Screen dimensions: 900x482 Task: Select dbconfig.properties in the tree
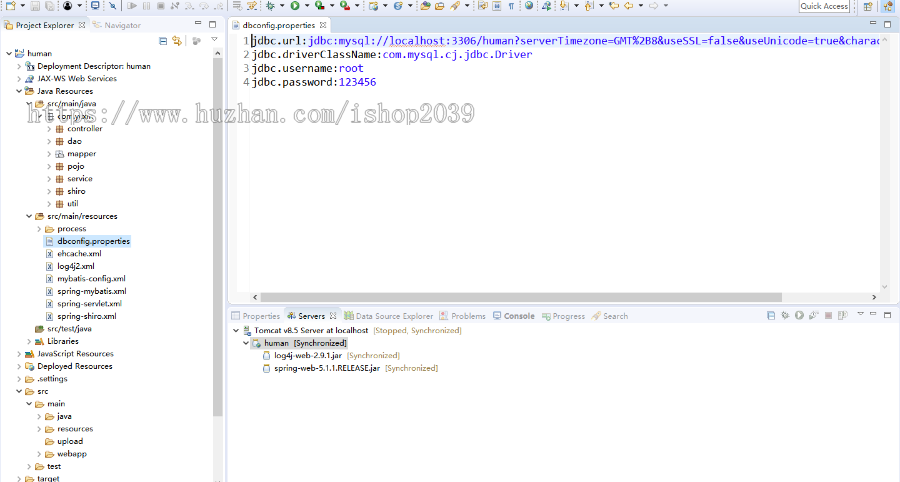click(94, 241)
